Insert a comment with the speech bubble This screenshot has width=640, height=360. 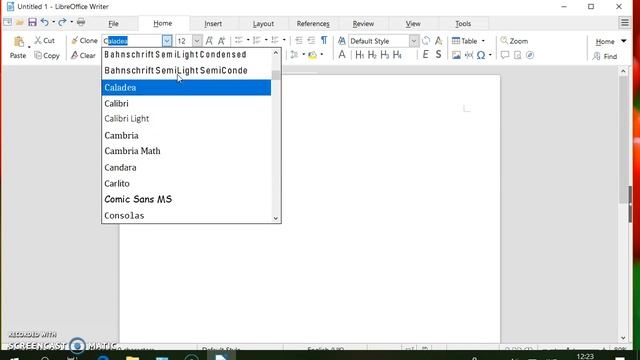505,55
